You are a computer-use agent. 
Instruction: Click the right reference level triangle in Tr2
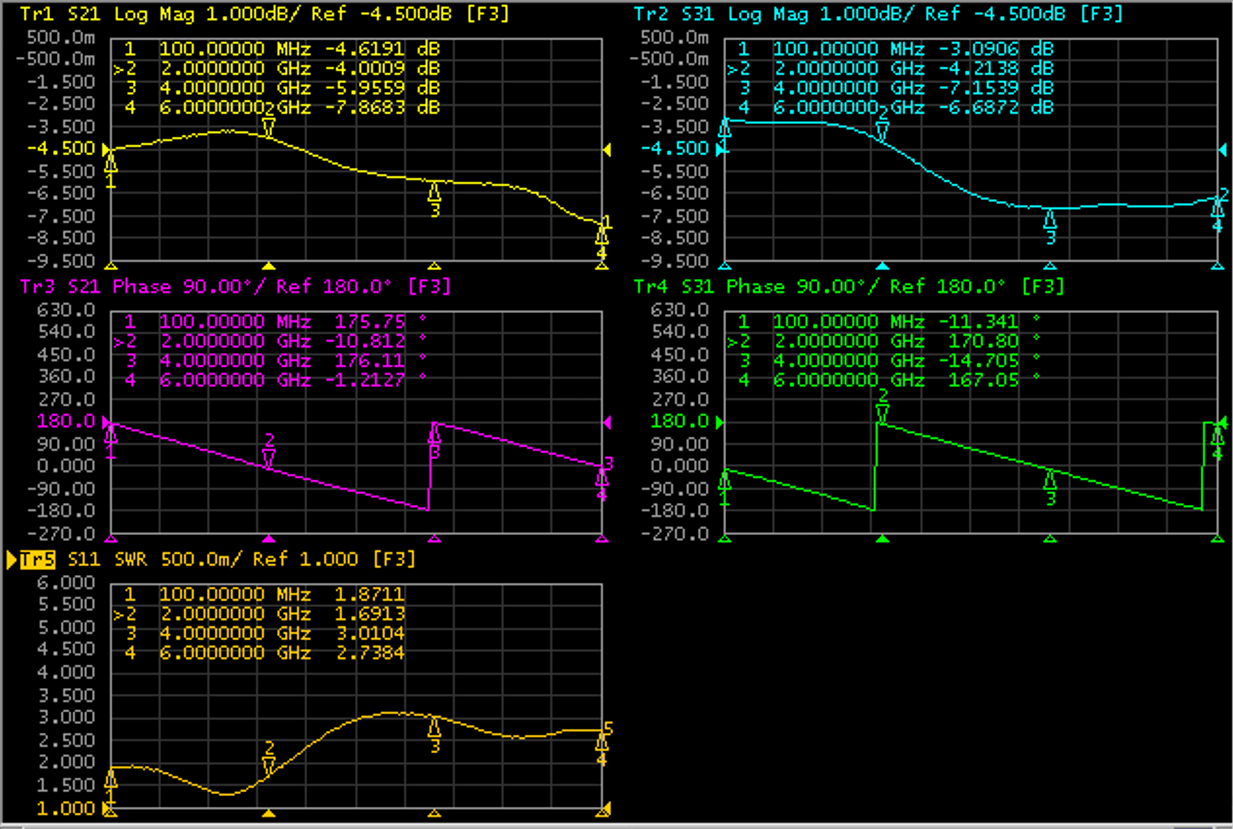pos(1221,149)
